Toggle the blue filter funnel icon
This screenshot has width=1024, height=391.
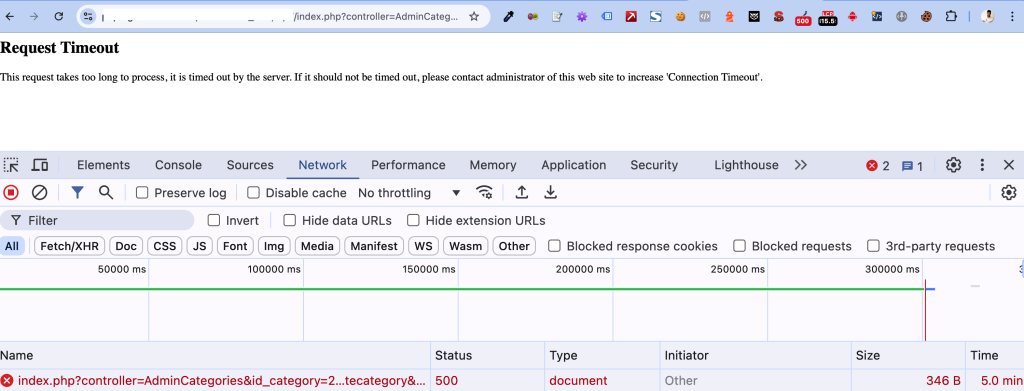click(78, 193)
